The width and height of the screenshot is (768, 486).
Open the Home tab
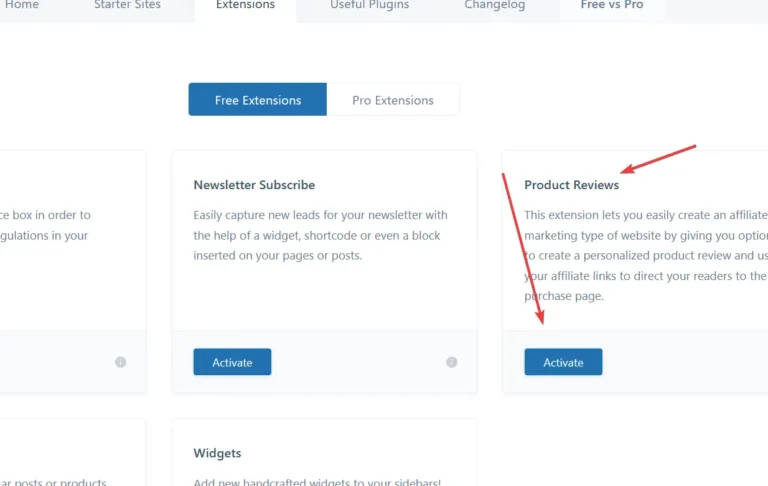point(22,6)
